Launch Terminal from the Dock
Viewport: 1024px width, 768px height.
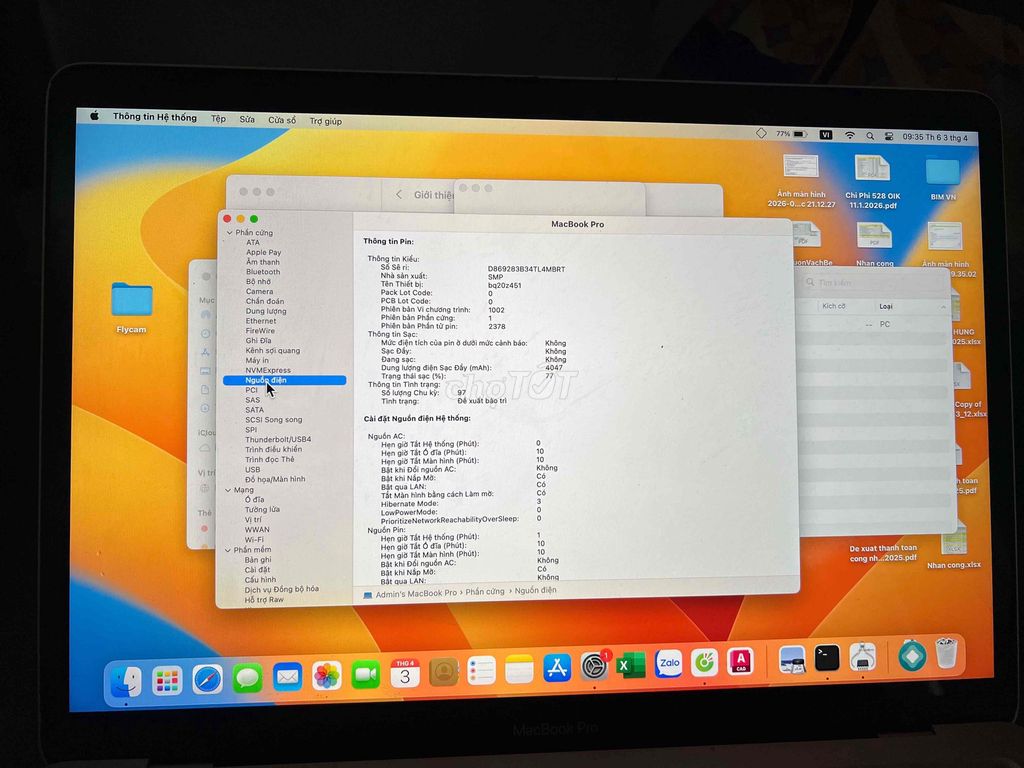(x=827, y=661)
